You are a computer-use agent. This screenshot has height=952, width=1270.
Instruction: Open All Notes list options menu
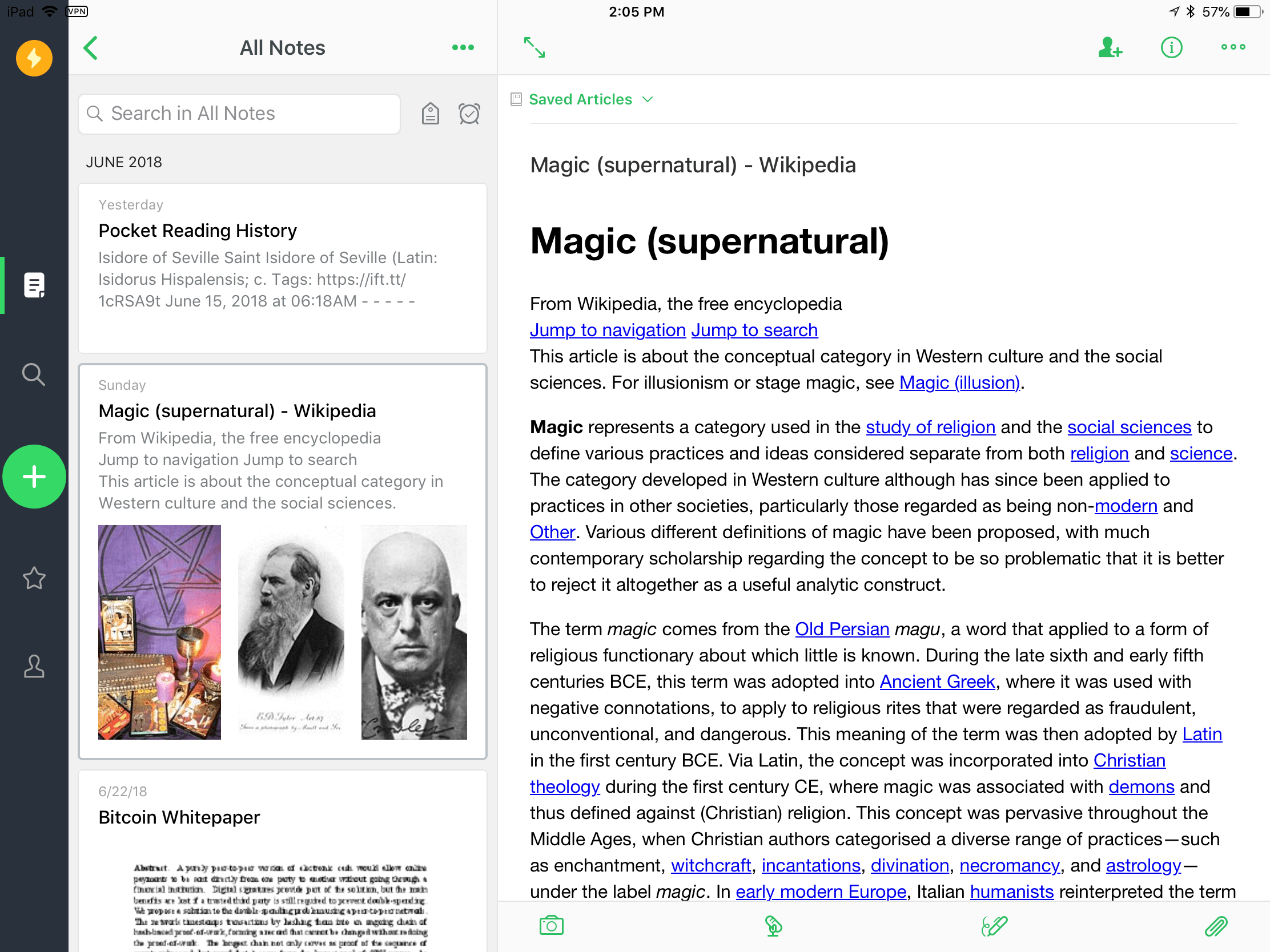pos(463,47)
